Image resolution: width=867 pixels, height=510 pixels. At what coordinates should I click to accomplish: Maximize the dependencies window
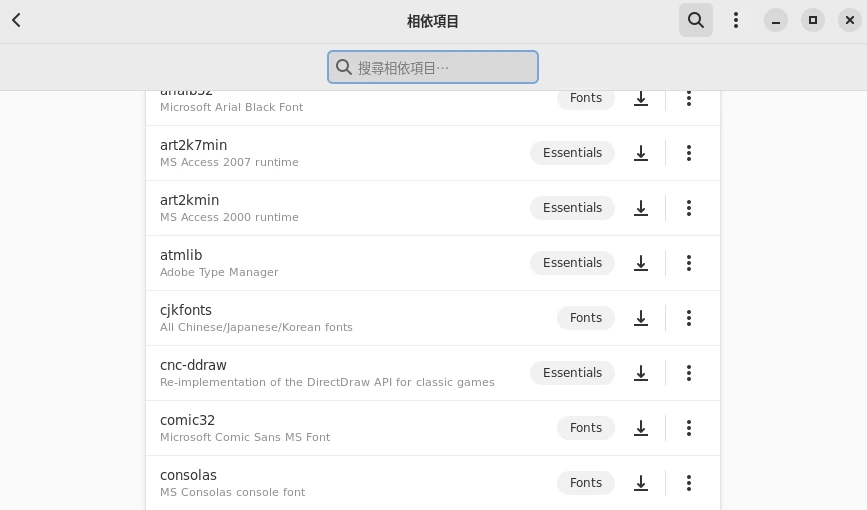(x=813, y=20)
